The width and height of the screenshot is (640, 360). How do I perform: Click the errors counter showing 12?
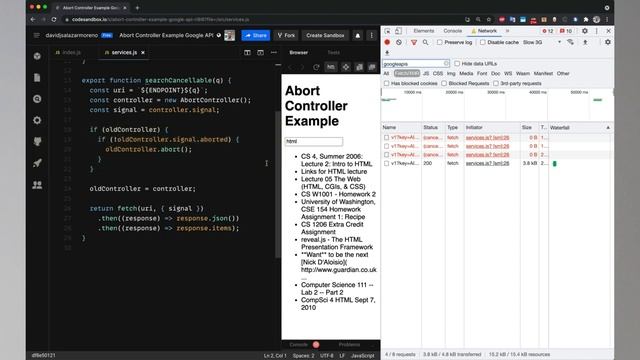(x=547, y=31)
